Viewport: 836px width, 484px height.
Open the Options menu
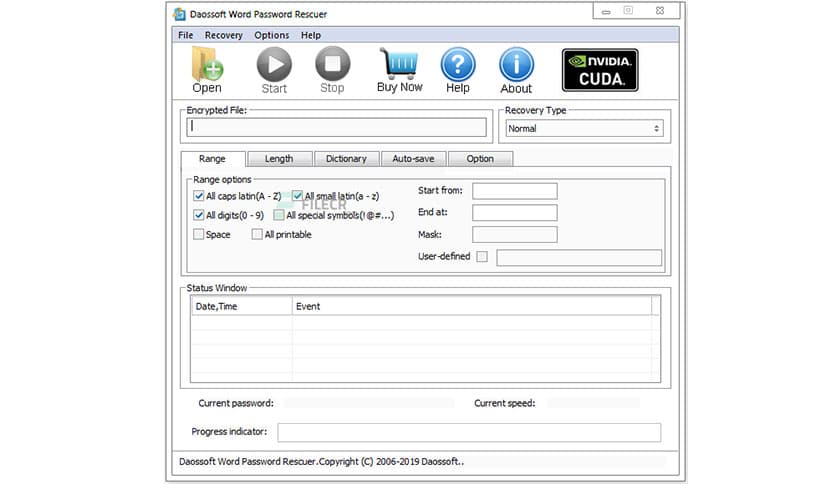click(x=271, y=35)
